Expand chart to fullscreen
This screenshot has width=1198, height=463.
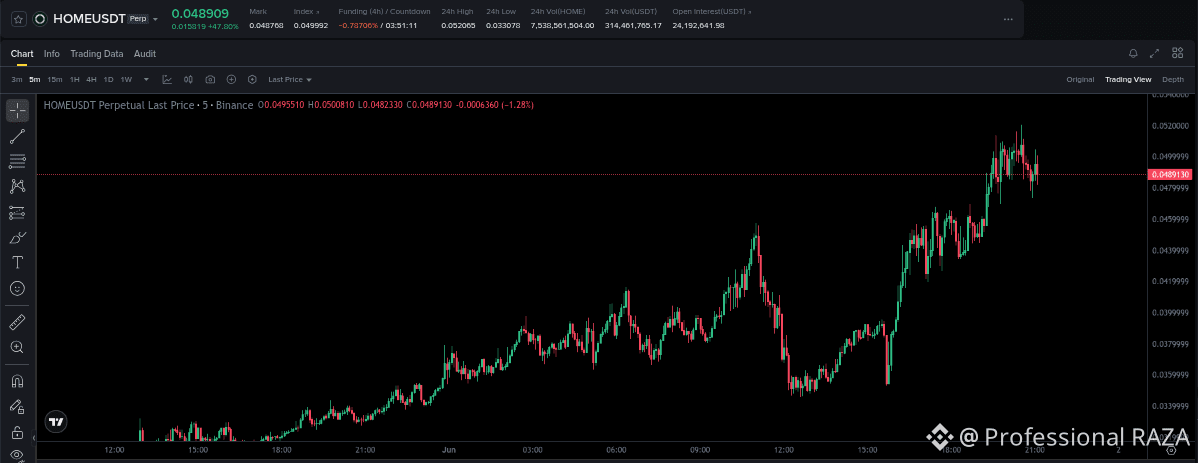point(1154,53)
